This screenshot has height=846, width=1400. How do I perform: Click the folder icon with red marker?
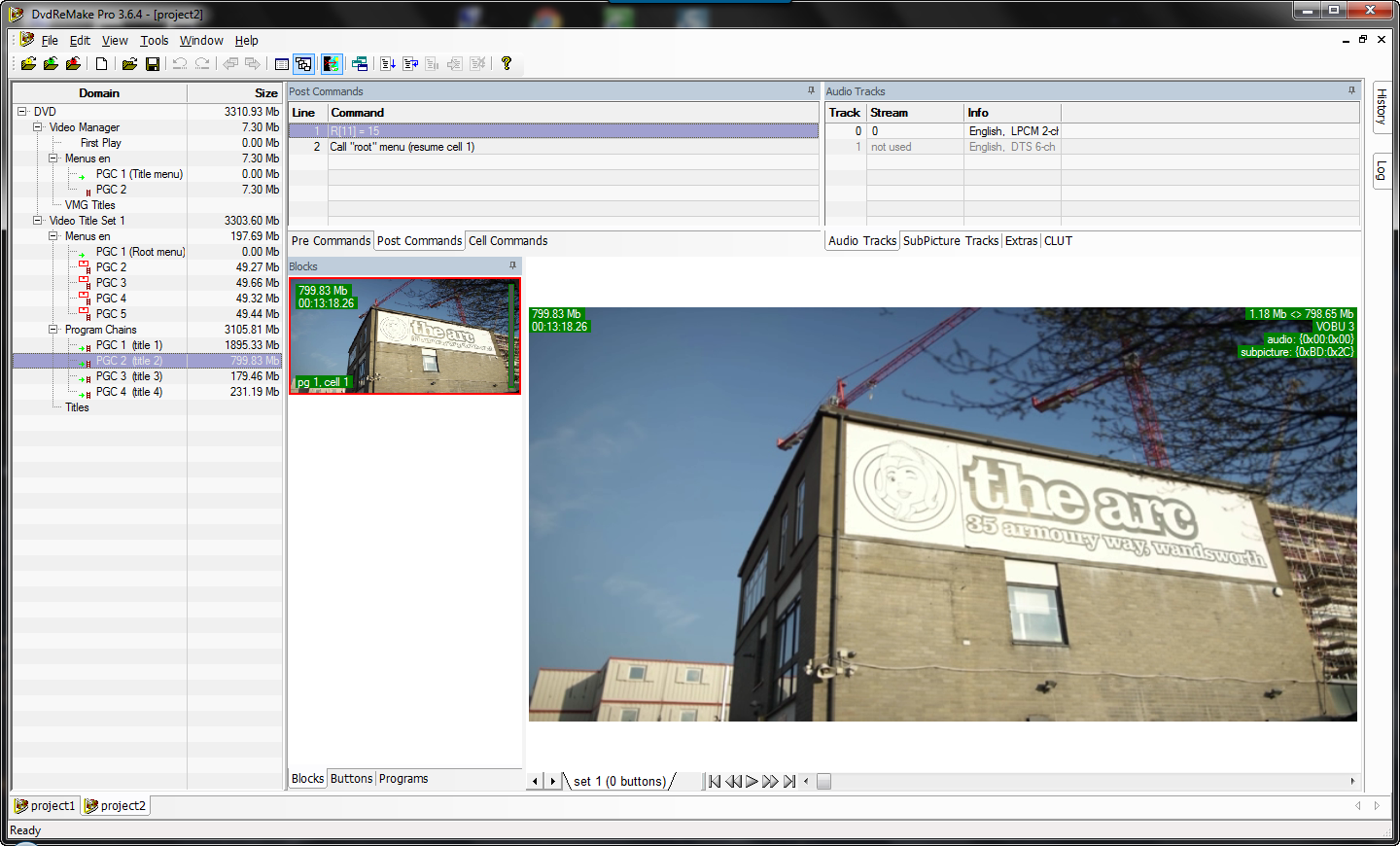pyautogui.click(x=73, y=64)
